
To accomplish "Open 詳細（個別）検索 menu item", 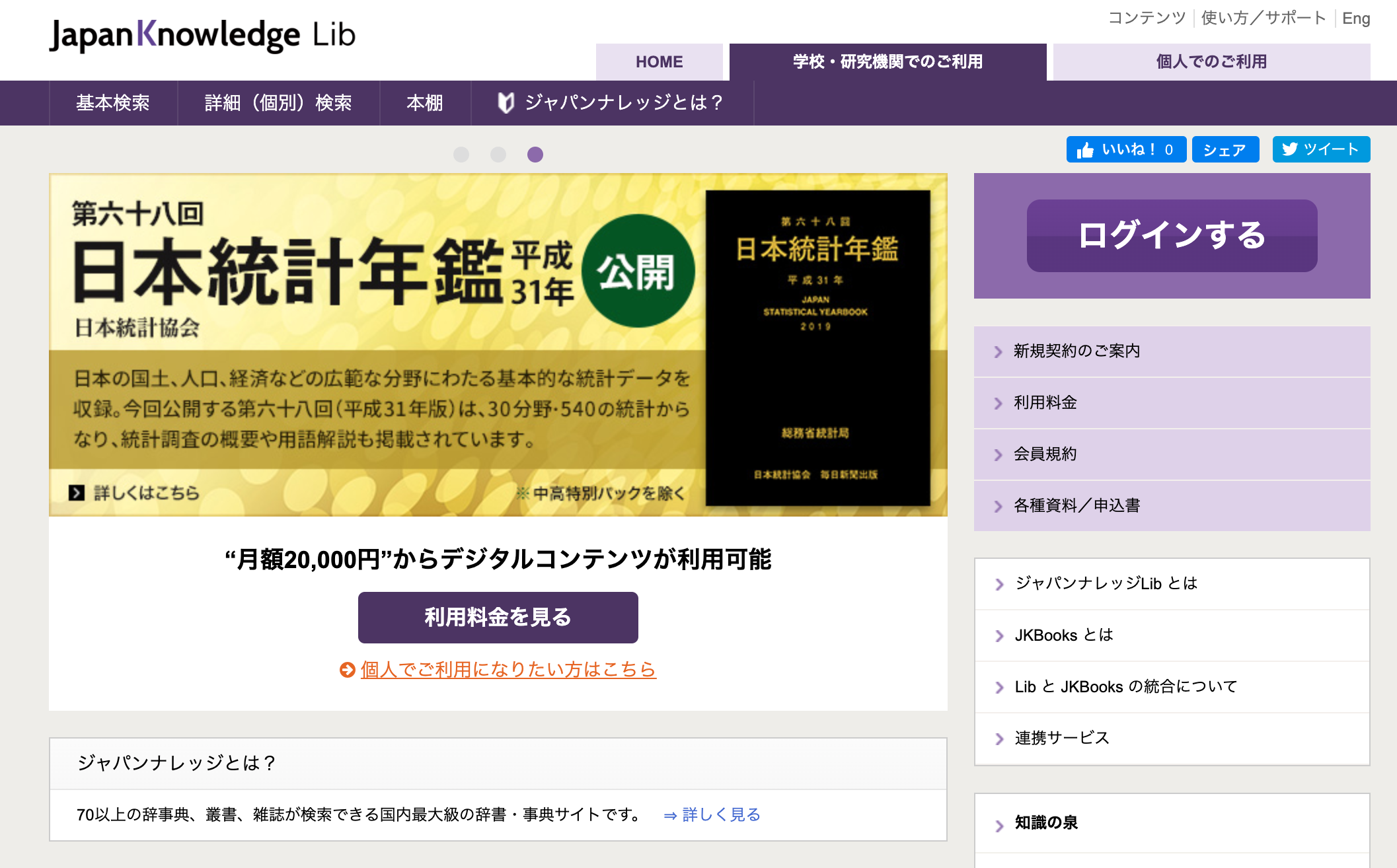I will point(278,103).
